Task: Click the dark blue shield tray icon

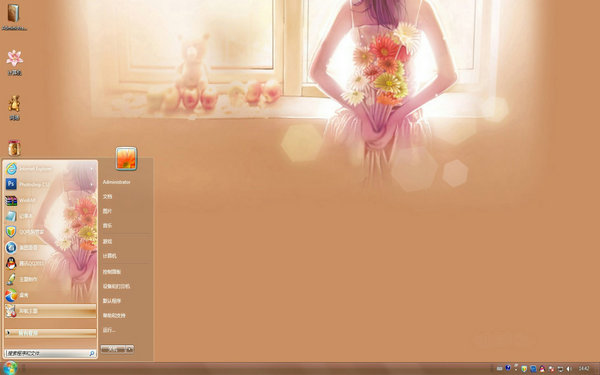Action: (508, 368)
